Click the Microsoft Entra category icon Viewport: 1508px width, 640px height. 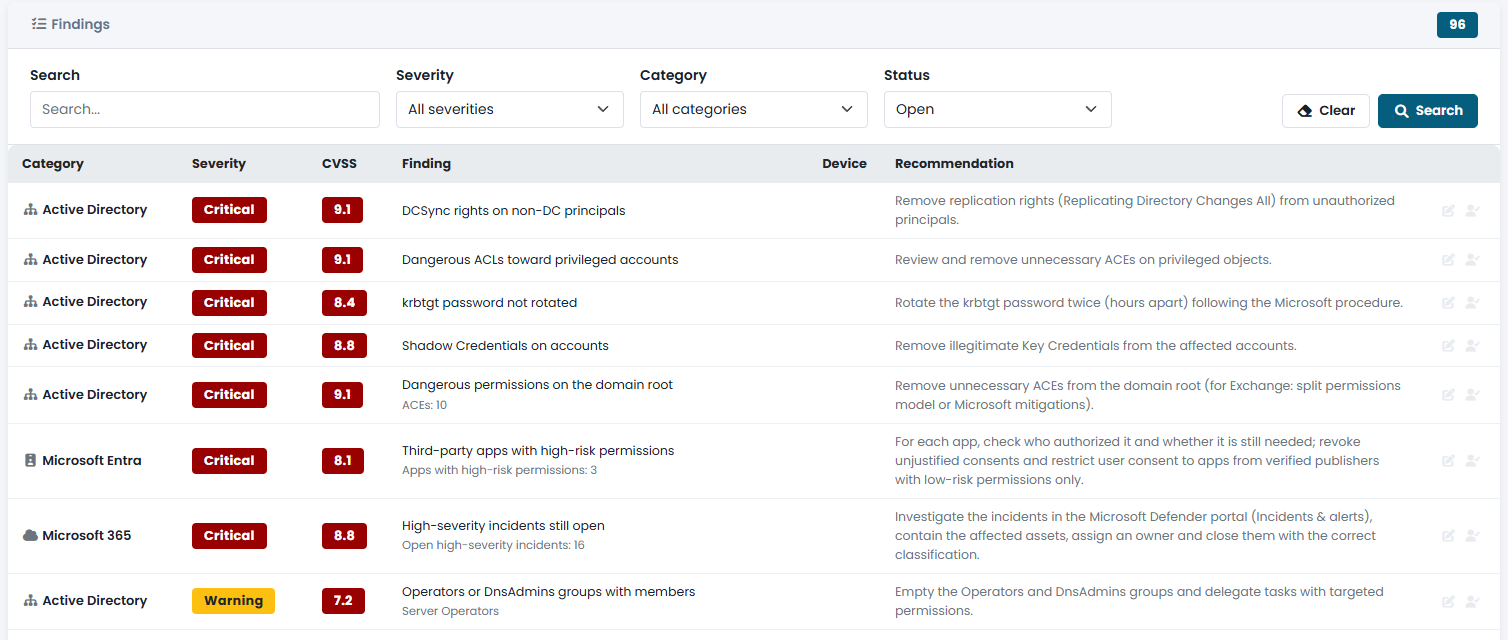click(30, 461)
